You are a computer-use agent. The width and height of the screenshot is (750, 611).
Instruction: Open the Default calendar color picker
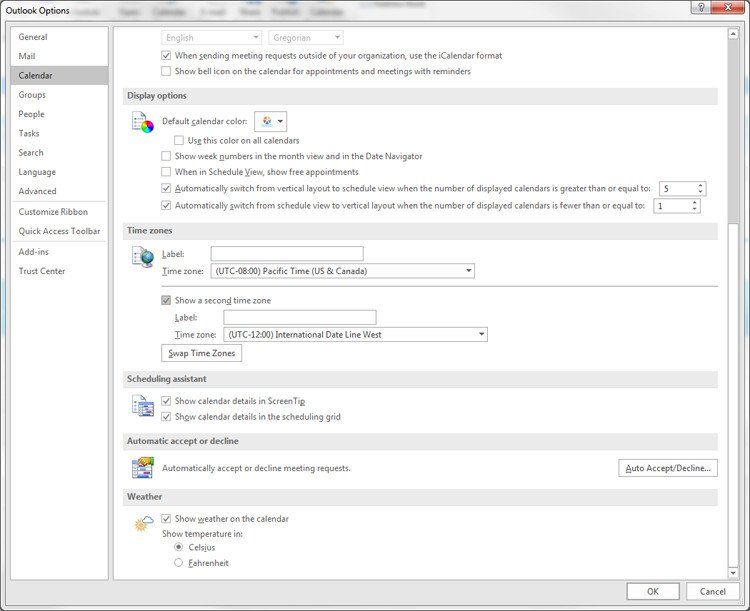pos(271,121)
